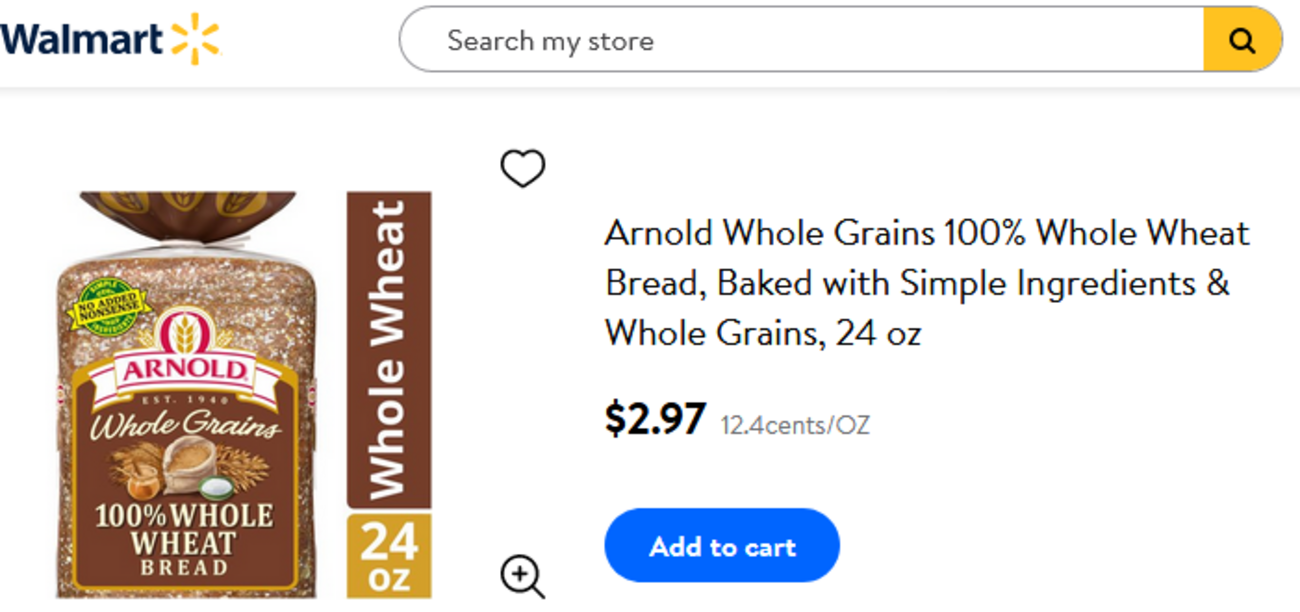1300x612 pixels.
Task: Click the flour and grains illustration on package
Action: (188, 468)
